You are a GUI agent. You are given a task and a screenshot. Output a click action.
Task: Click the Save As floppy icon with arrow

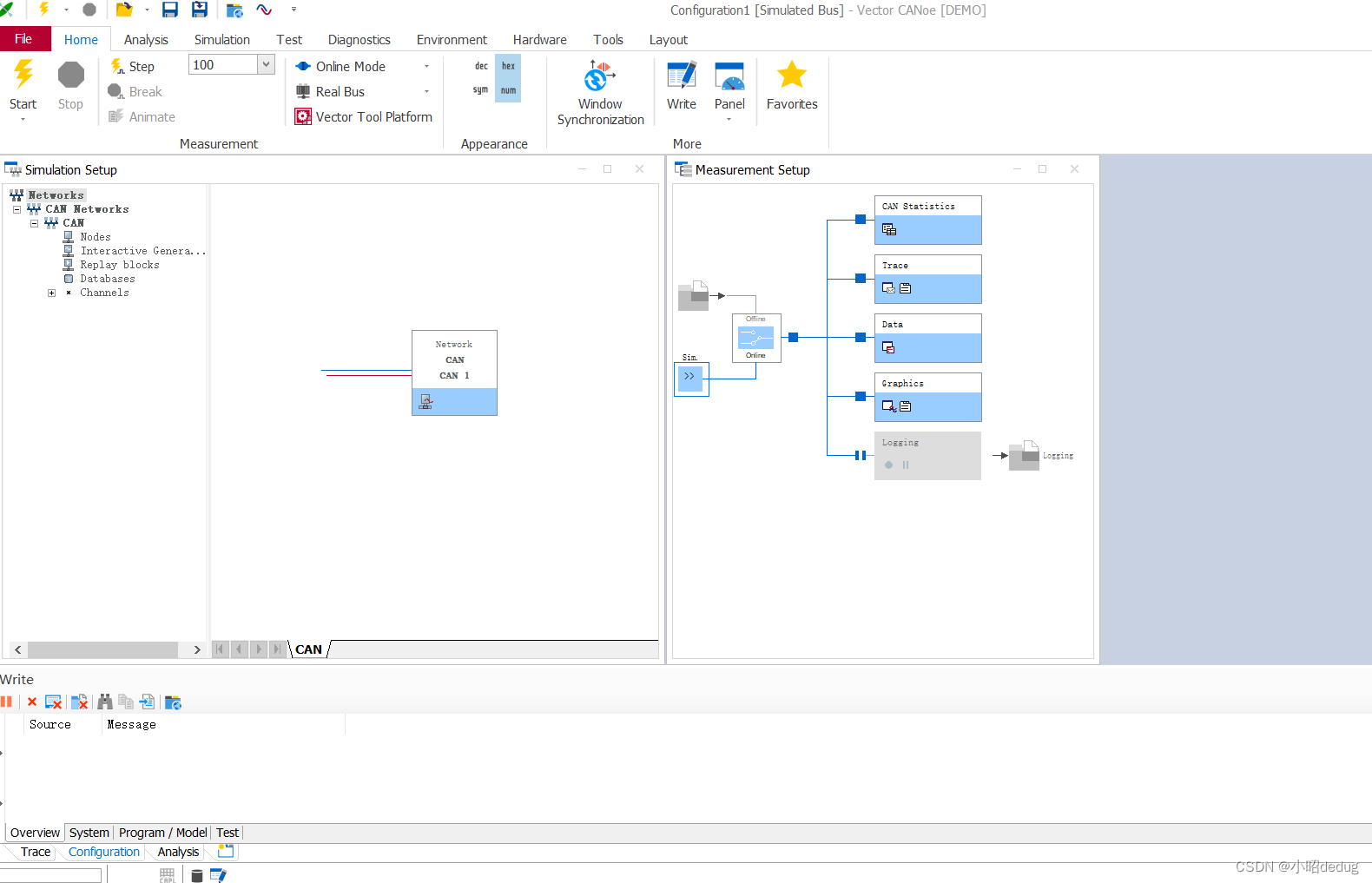pyautogui.click(x=200, y=10)
